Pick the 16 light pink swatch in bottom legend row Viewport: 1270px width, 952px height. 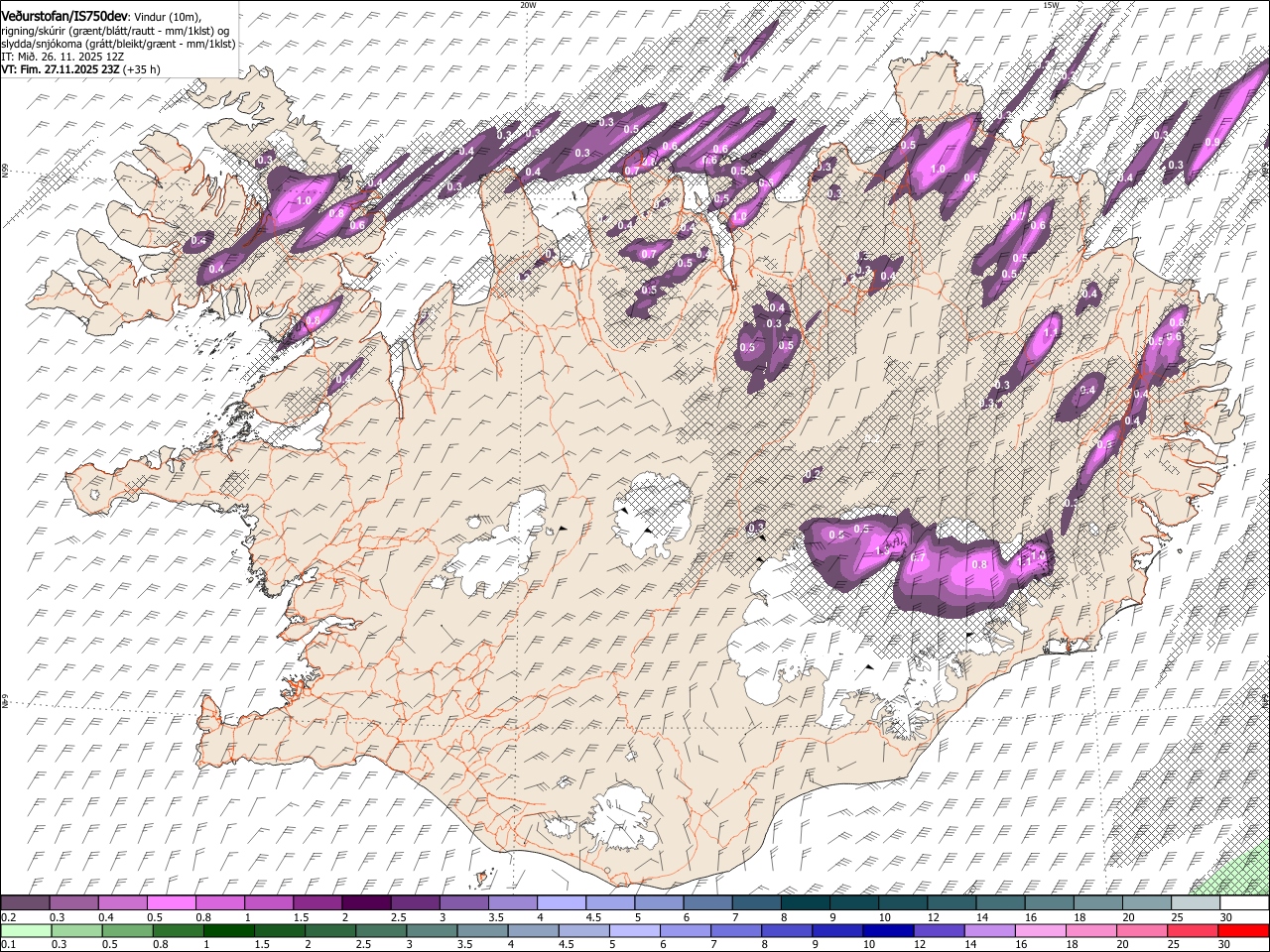coord(1041,930)
